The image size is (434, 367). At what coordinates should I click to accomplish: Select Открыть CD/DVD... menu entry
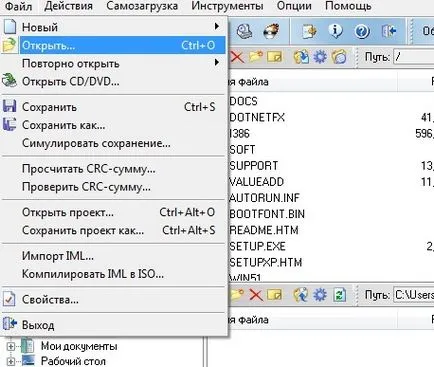click(114, 81)
